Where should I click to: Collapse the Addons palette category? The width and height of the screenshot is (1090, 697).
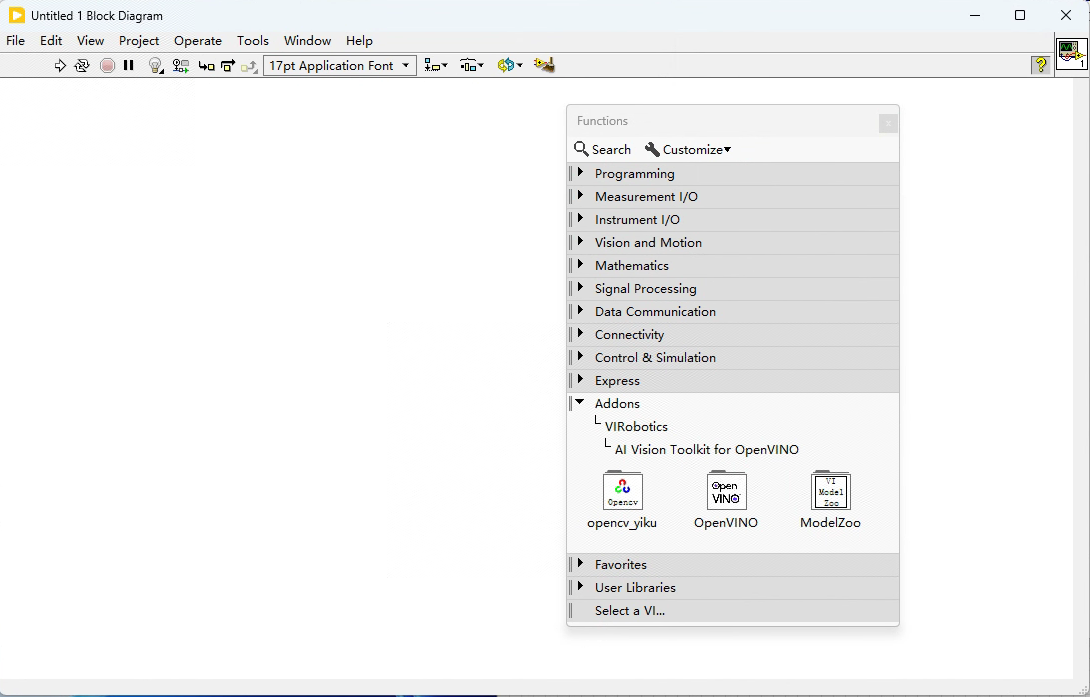pyautogui.click(x=617, y=404)
